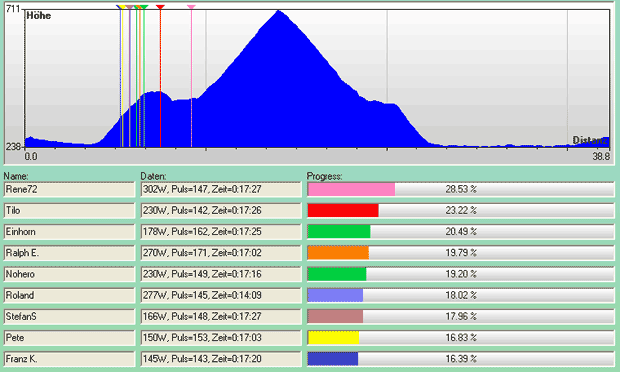Select the Roland name entry
Screen dimensions: 620x372
70,295
